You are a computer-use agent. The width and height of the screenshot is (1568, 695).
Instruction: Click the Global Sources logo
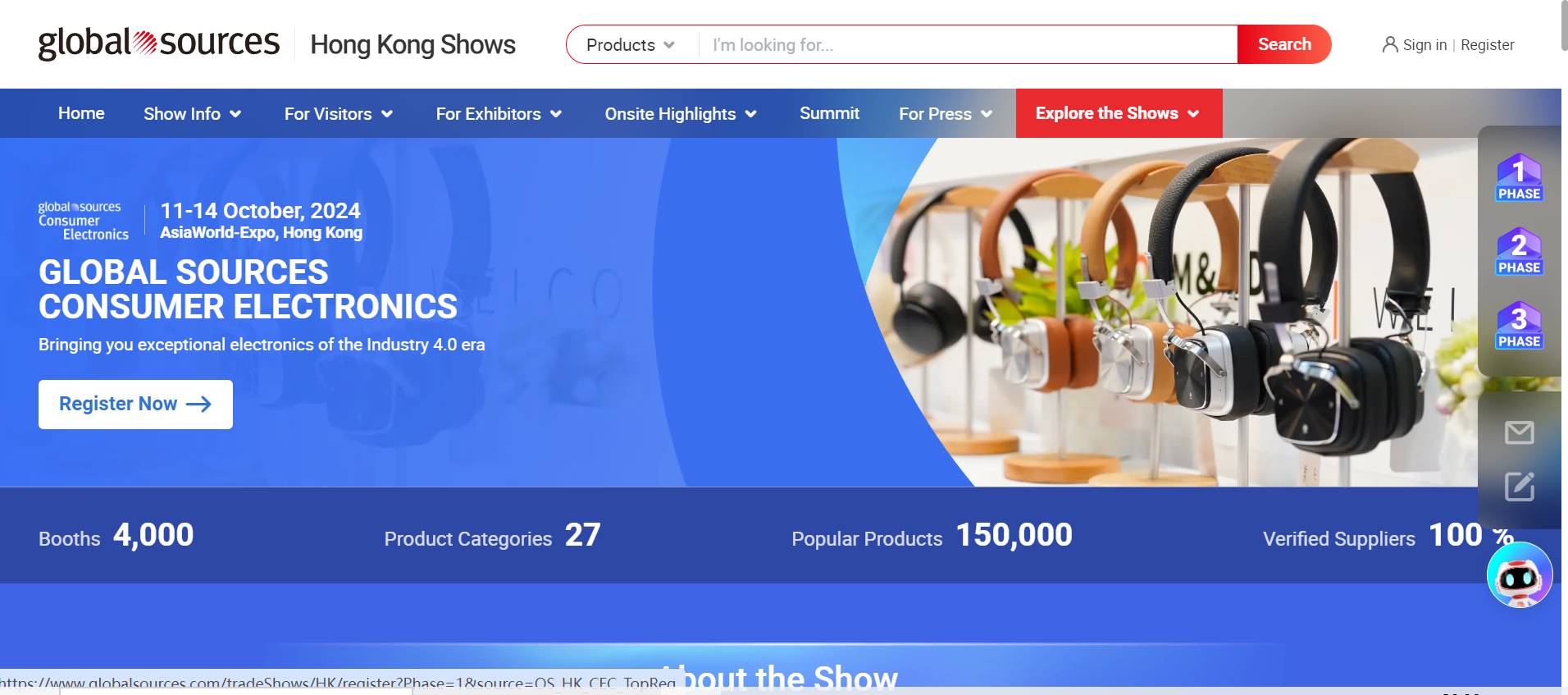point(158,43)
